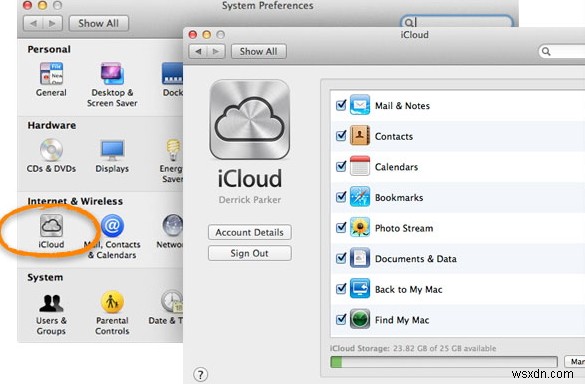Go forward in iCloud window toolbar
This screenshot has width=585, height=384.
tap(216, 51)
